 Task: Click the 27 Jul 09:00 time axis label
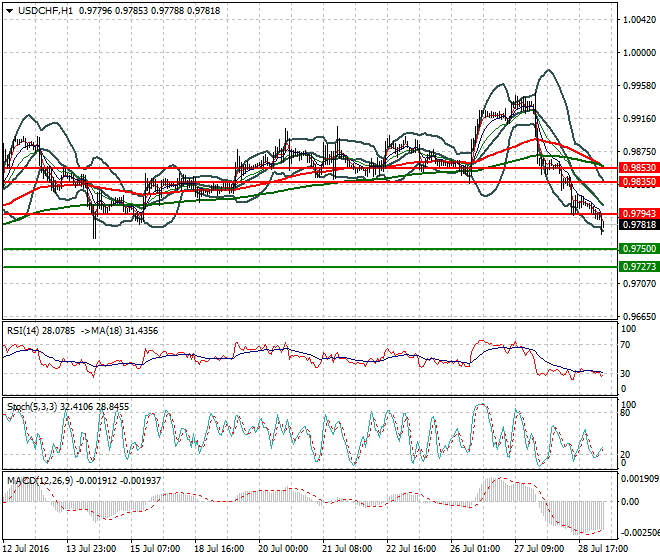point(539,549)
